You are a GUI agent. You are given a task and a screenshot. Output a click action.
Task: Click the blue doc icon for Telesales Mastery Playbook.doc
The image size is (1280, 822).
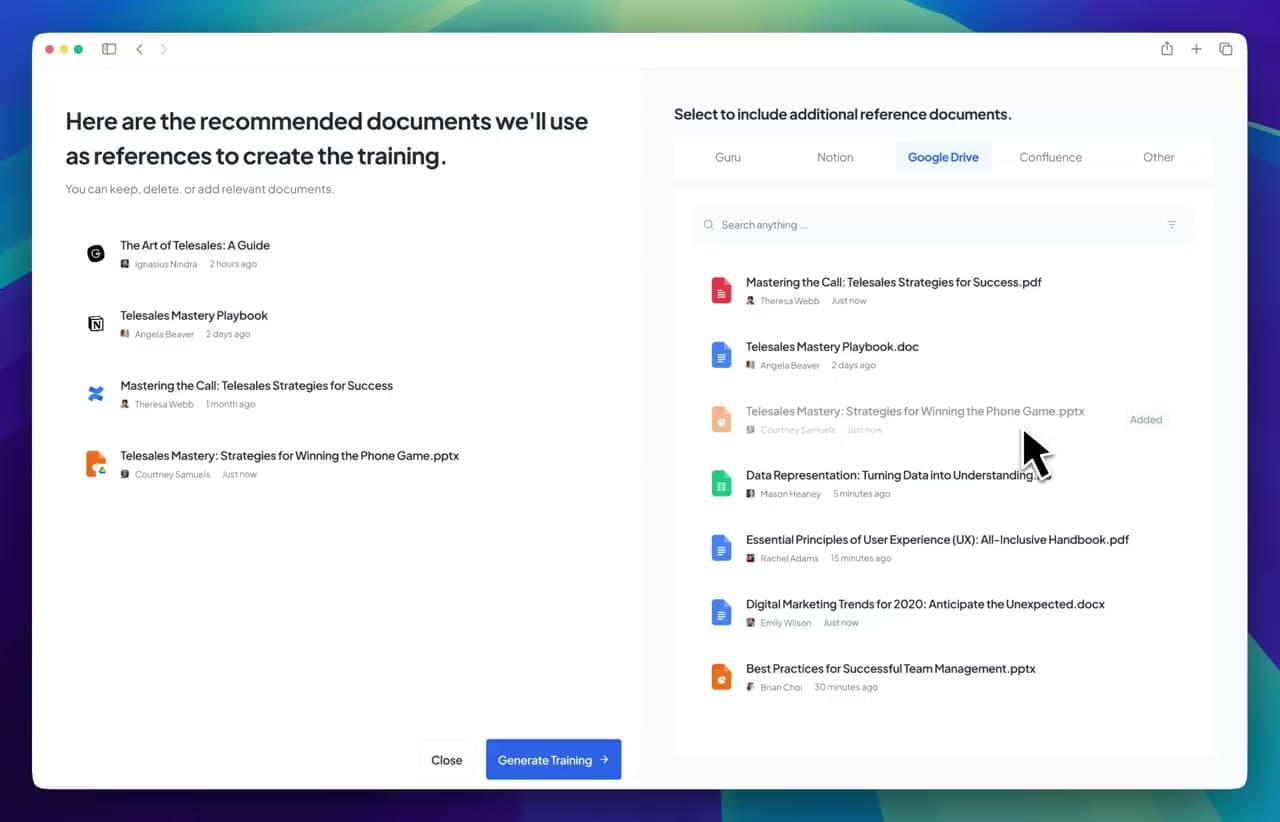coord(721,355)
